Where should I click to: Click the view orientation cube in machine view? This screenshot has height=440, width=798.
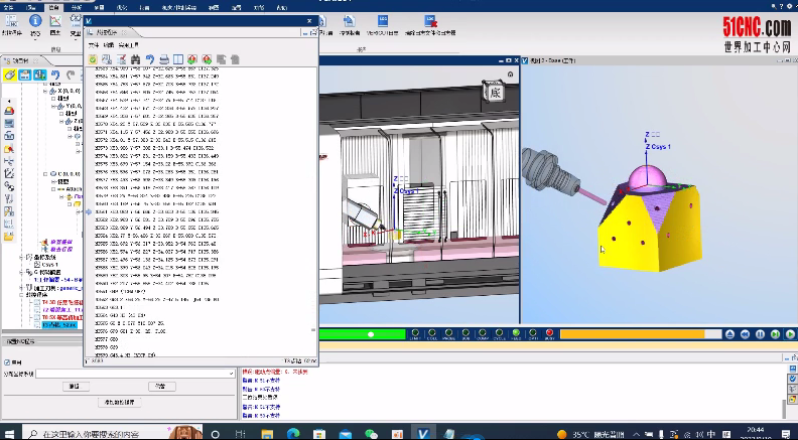click(x=493, y=92)
